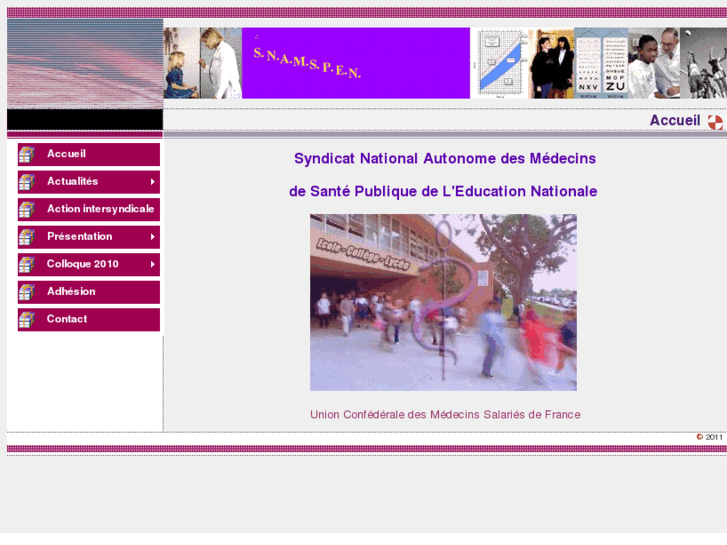Click the © 2011 copyright text
This screenshot has width=727, height=545.
tap(709, 437)
